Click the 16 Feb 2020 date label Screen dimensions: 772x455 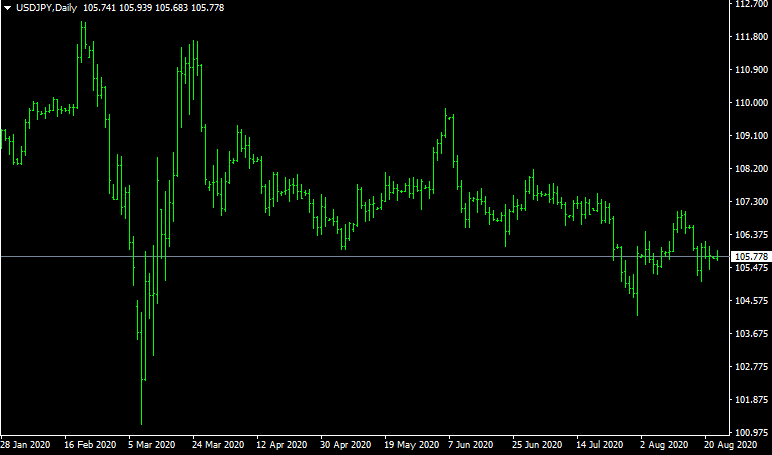pyautogui.click(x=90, y=445)
